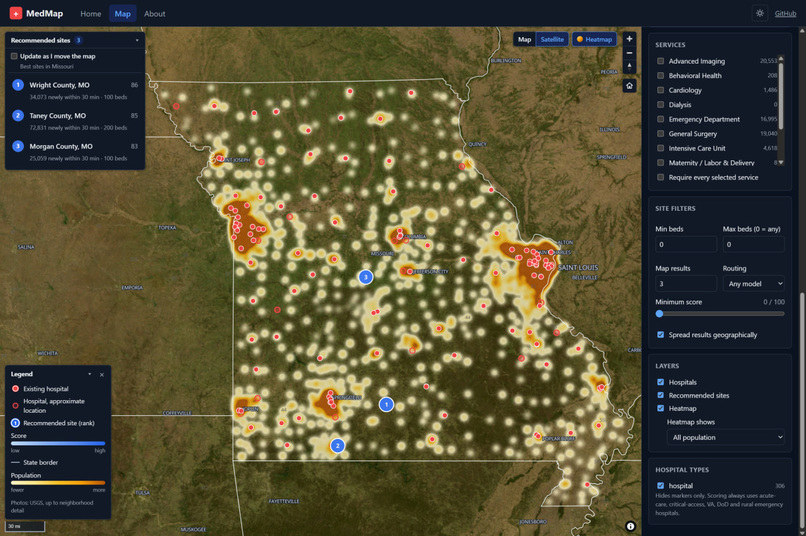Click the Recommended site legend marker icon
This screenshot has width=806, height=536.
coord(15,423)
